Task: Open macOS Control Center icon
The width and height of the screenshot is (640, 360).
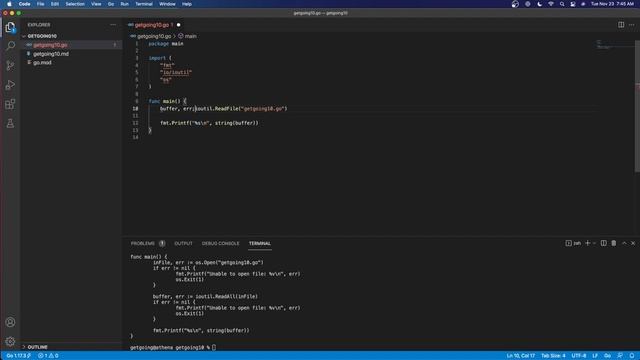Action: coord(573,4)
